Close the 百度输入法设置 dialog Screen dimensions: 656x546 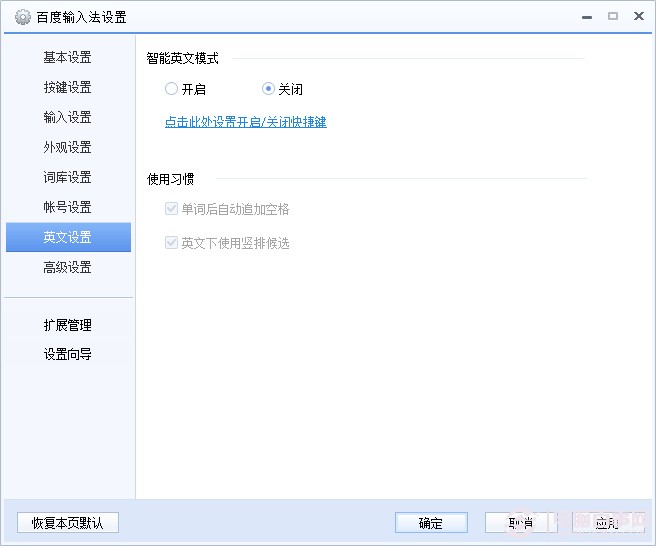coord(639,16)
